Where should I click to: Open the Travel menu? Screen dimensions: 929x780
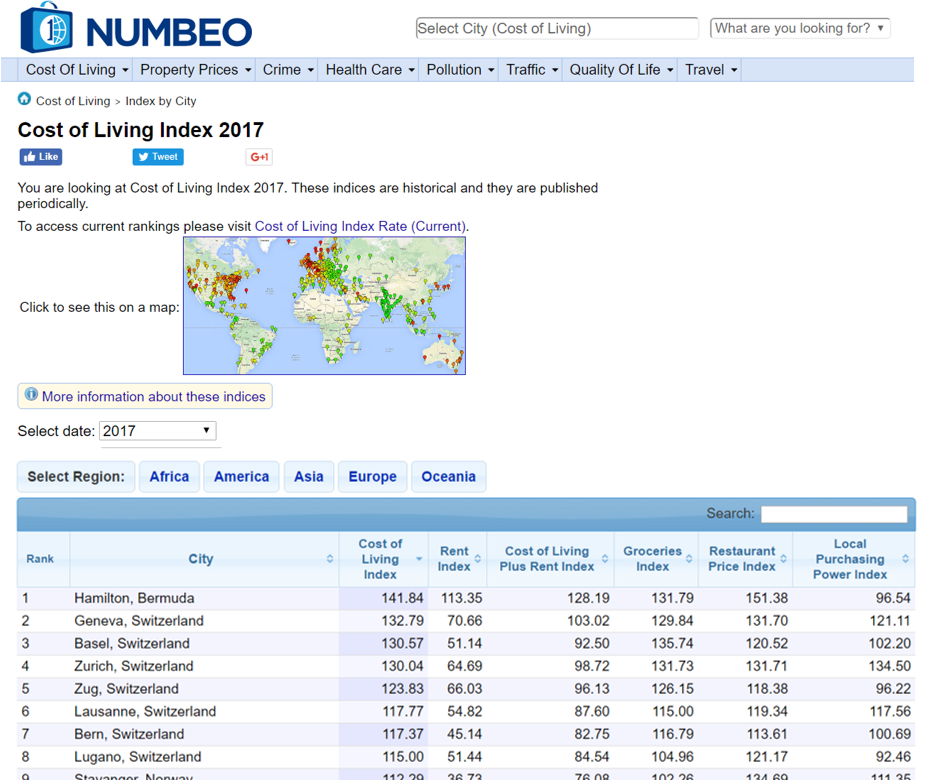[710, 70]
